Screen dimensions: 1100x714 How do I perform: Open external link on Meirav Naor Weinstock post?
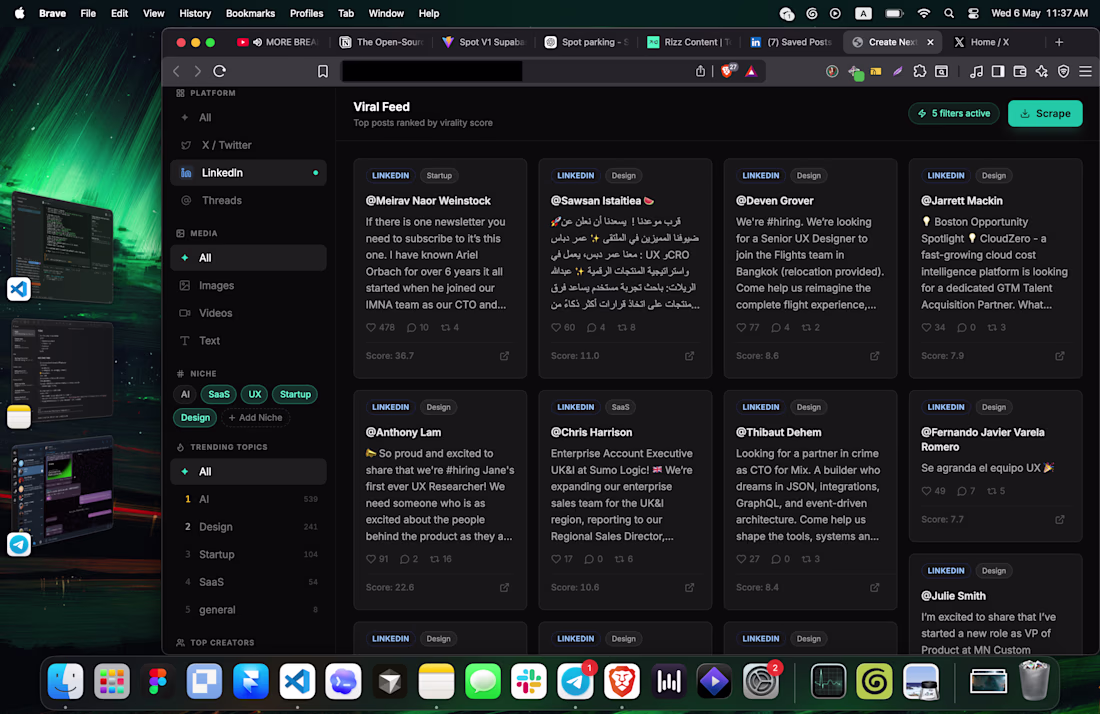(x=504, y=356)
